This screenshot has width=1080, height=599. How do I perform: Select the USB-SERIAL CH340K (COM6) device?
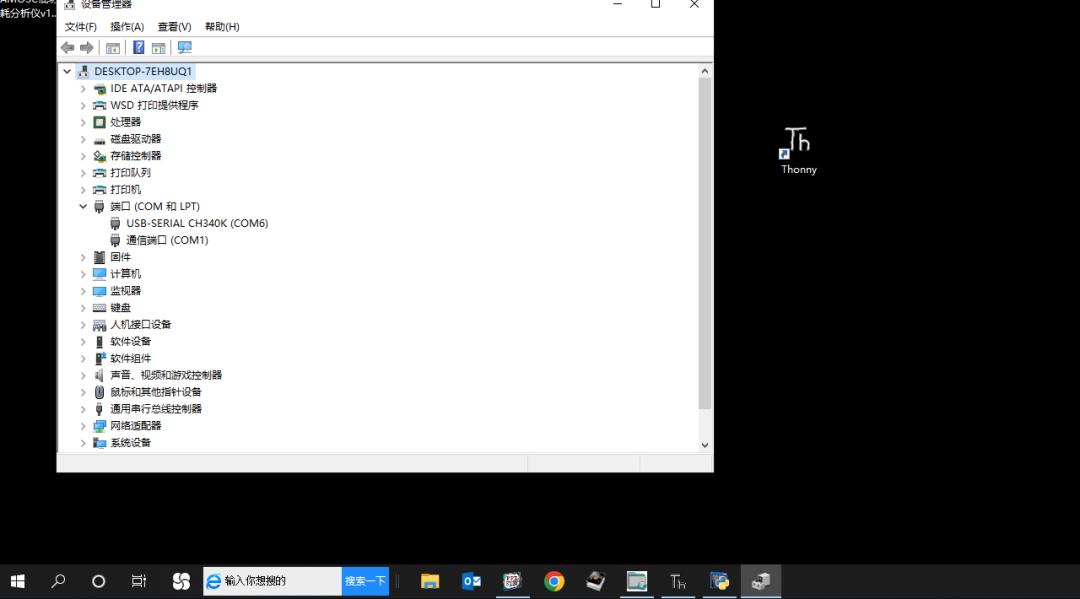(197, 224)
